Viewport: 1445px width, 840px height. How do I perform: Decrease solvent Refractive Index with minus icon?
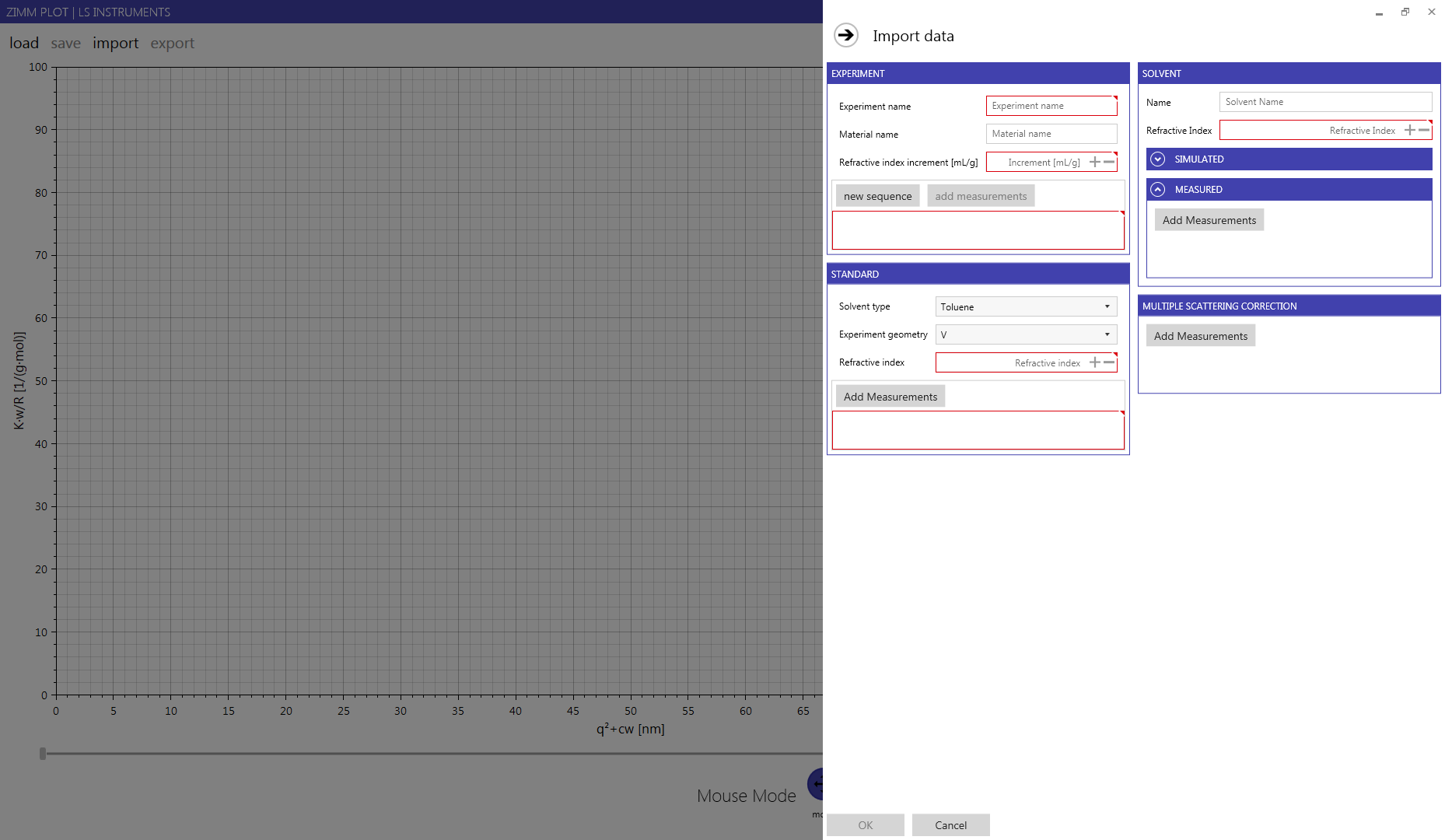1423,130
